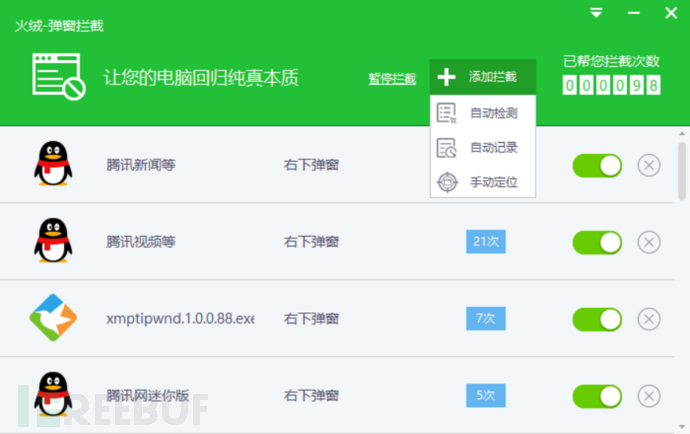Click the 腾讯新闻等 name text
Image resolution: width=690 pixels, height=434 pixels.
coord(141,165)
